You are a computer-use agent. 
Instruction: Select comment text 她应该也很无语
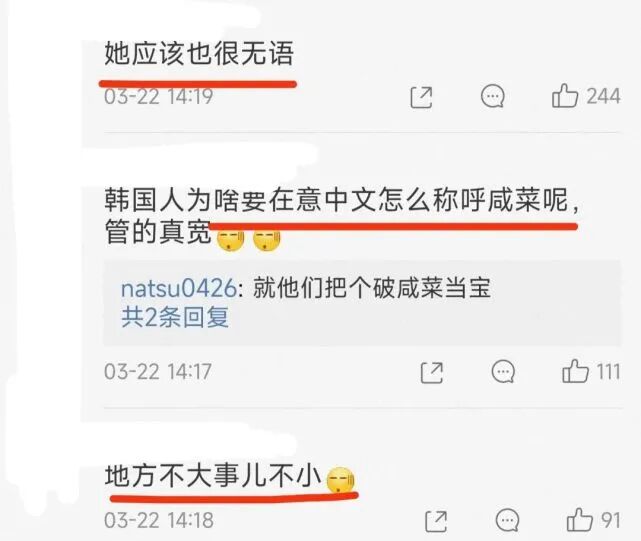click(199, 53)
